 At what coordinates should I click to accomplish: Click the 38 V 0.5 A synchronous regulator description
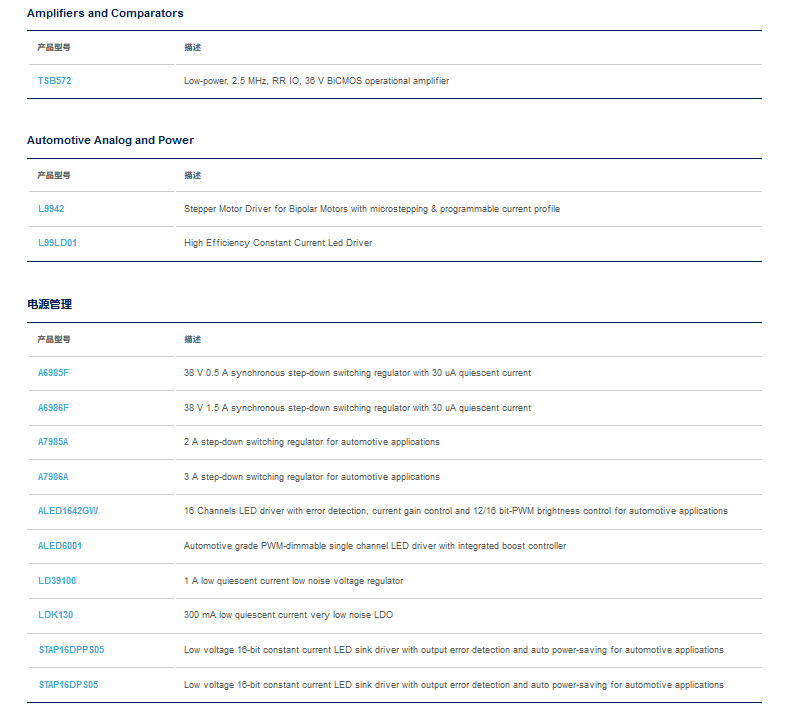pyautogui.click(x=357, y=373)
